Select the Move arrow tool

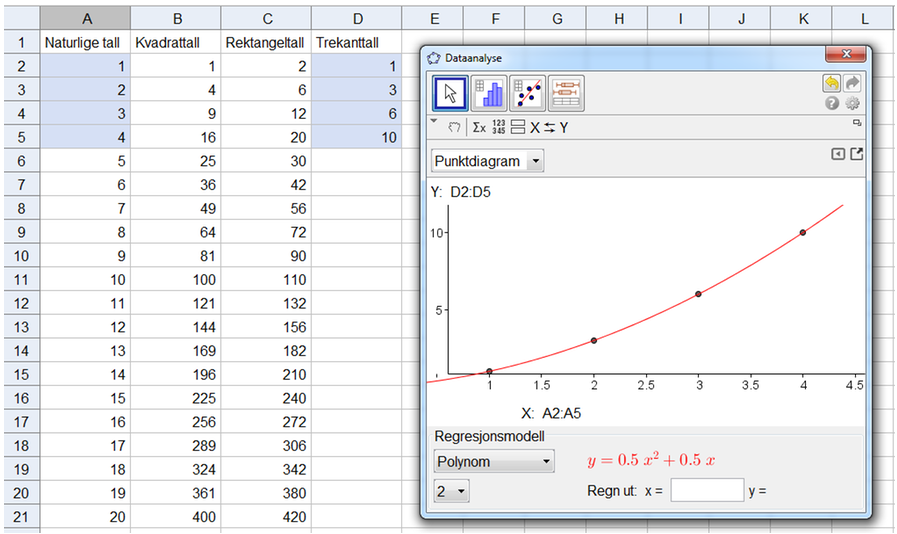pyautogui.click(x=450, y=93)
